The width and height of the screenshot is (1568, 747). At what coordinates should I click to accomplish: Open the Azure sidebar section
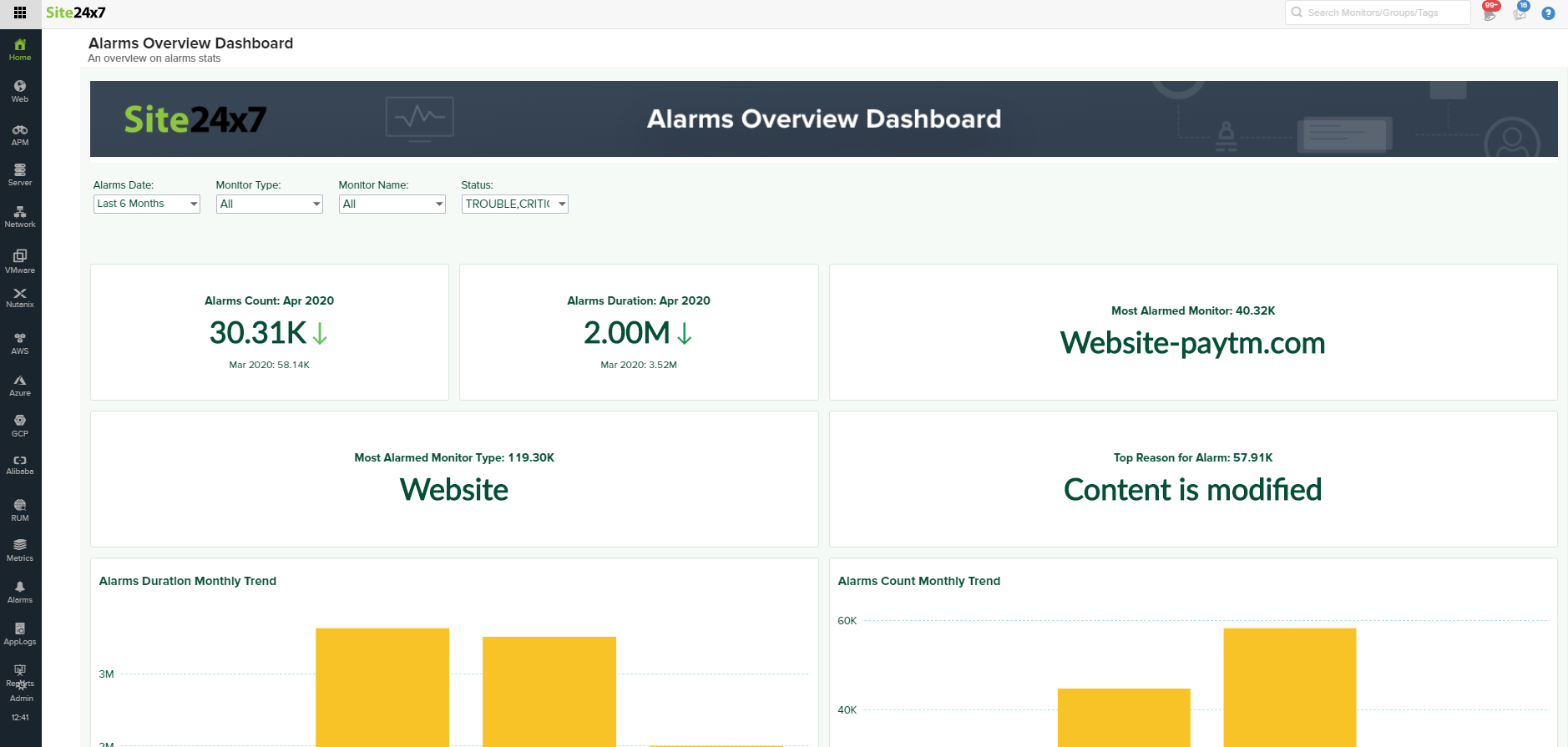(x=20, y=385)
